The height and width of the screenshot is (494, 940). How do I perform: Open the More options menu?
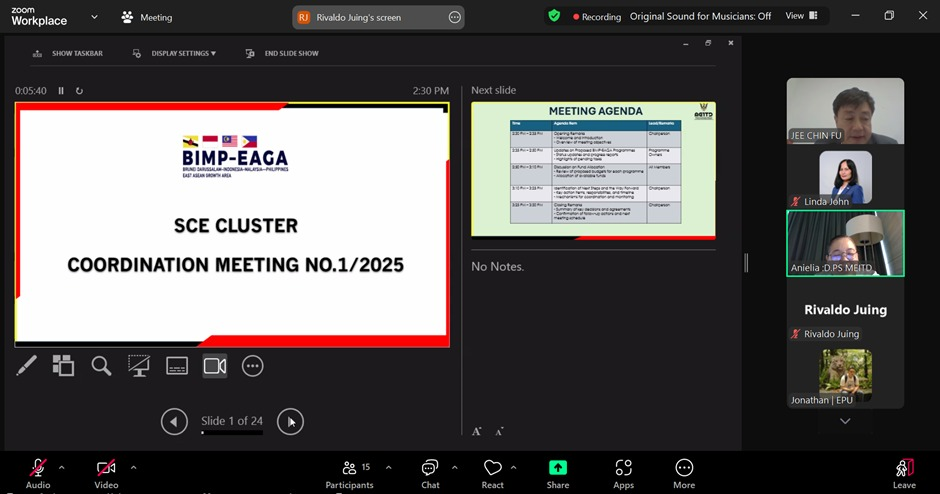click(x=684, y=473)
